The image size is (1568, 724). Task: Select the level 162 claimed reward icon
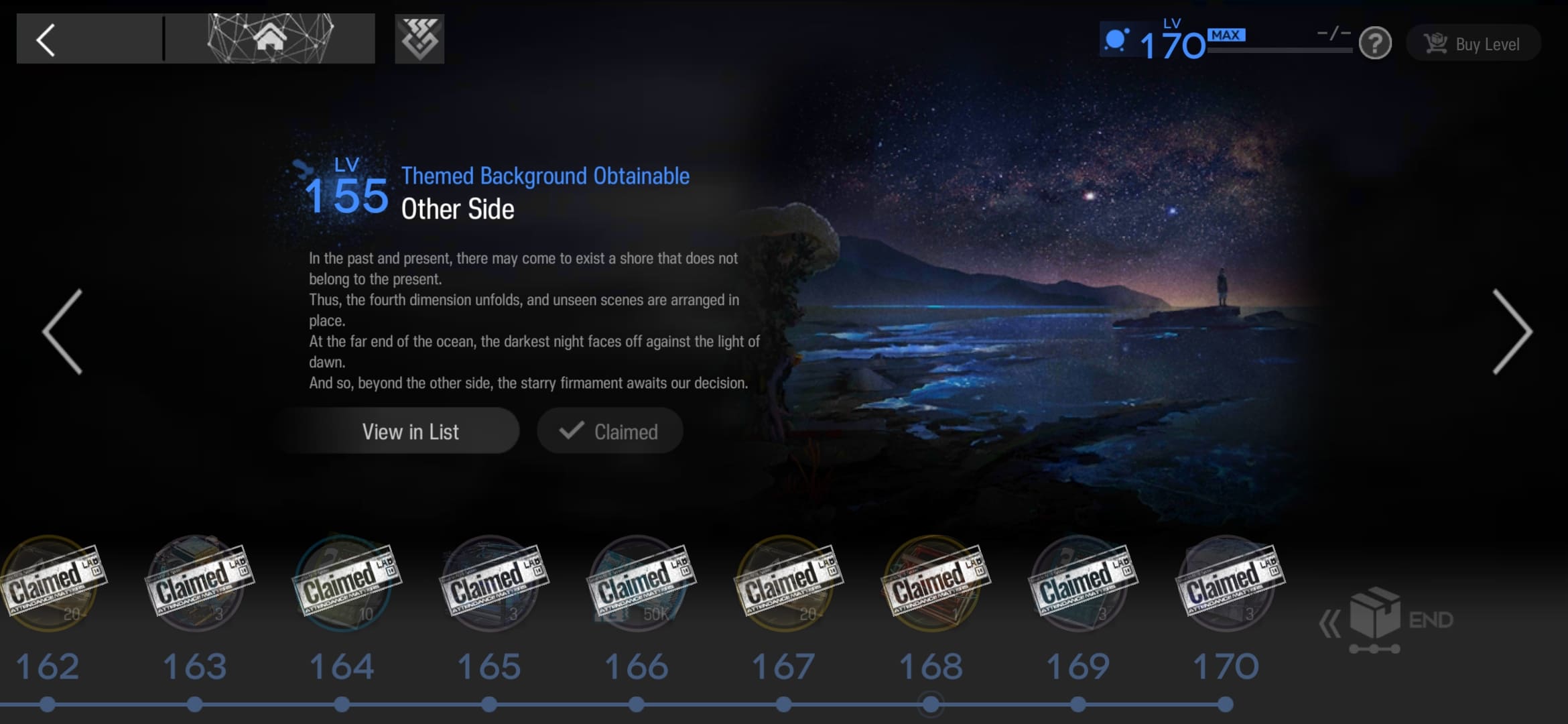[48, 583]
